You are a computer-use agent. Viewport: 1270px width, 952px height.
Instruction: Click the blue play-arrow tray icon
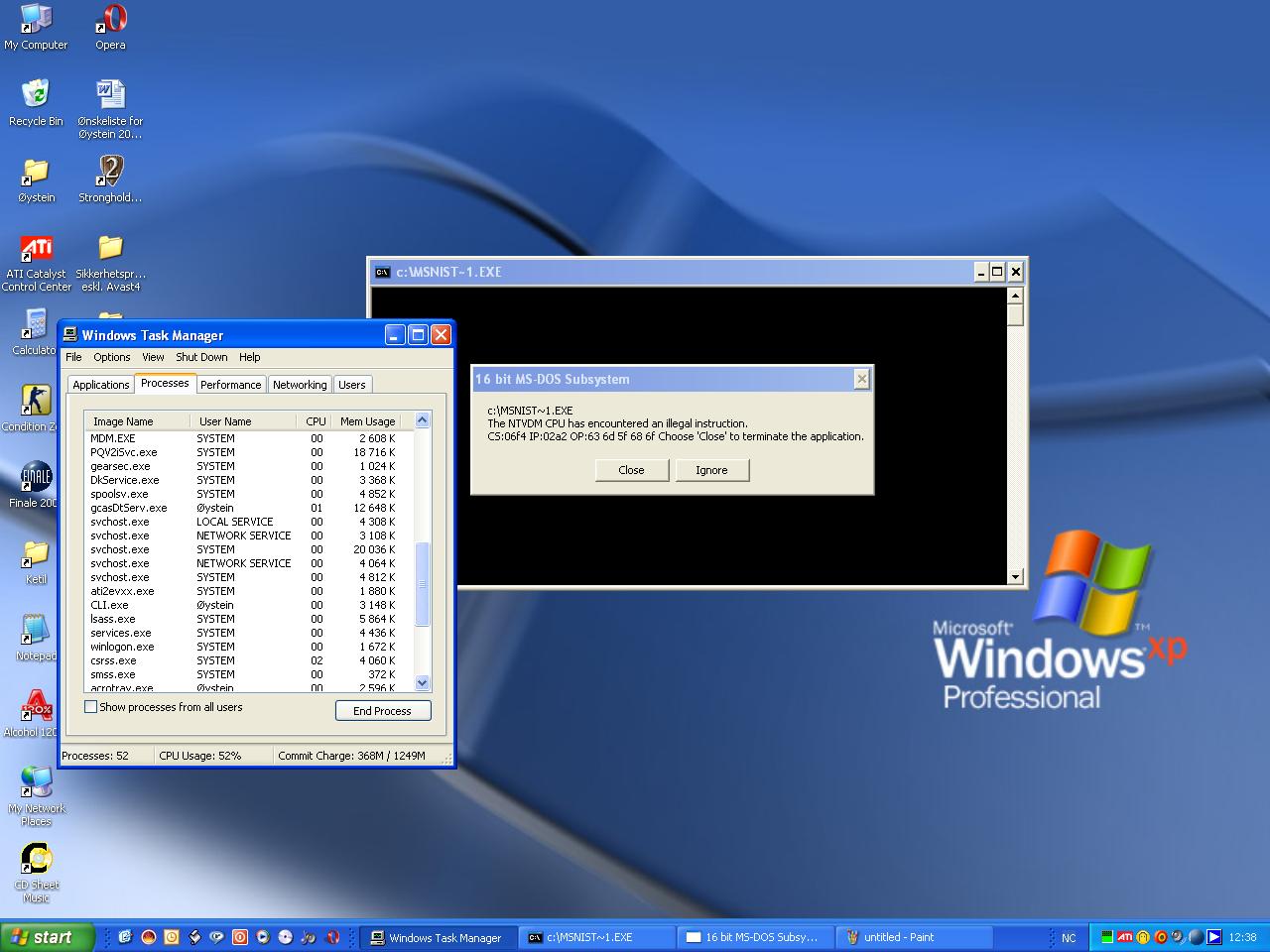pos(1213,937)
